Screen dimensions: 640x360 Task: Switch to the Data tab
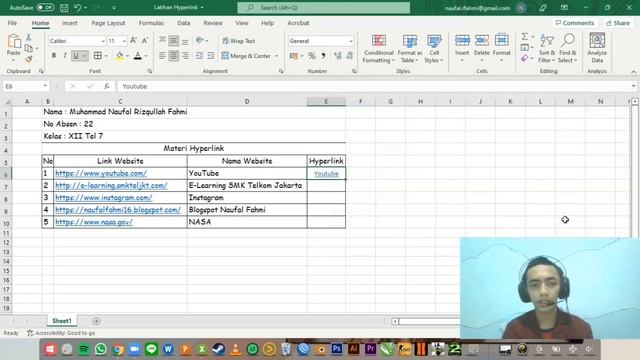pyautogui.click(x=184, y=23)
